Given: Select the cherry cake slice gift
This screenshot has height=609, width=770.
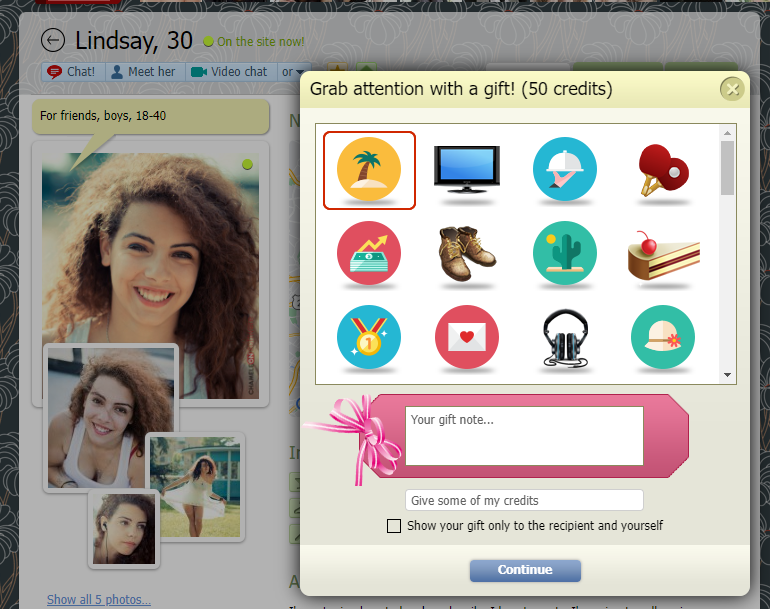Looking at the screenshot, I should 663,255.
